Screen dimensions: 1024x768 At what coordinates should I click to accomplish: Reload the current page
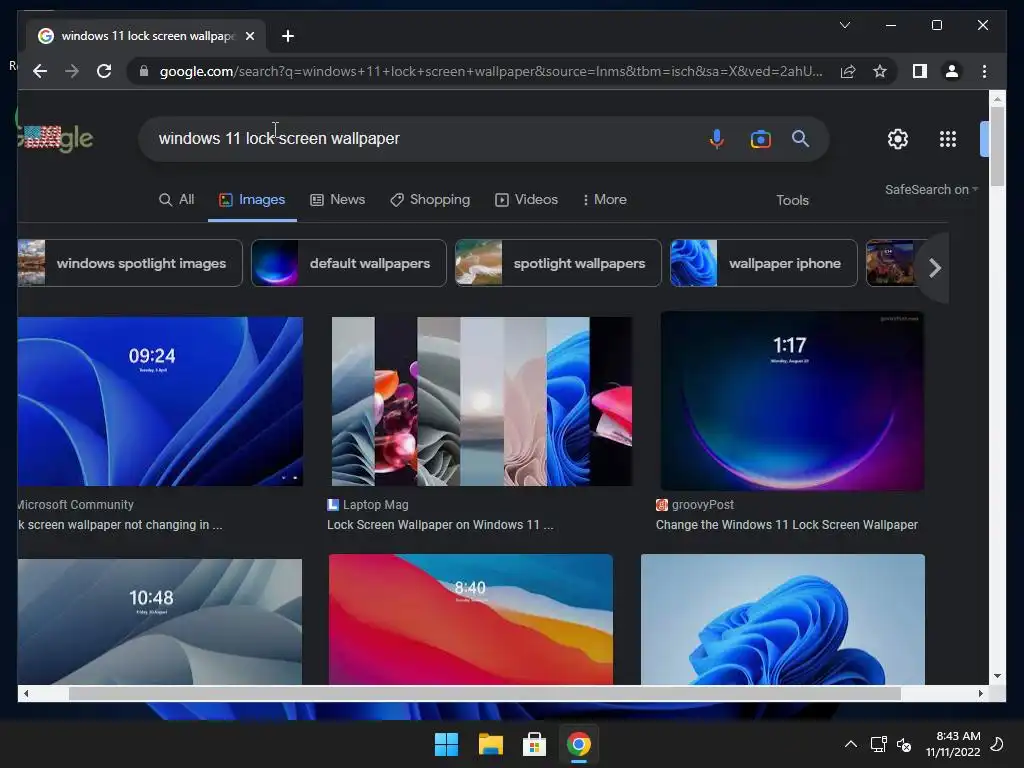(x=104, y=71)
